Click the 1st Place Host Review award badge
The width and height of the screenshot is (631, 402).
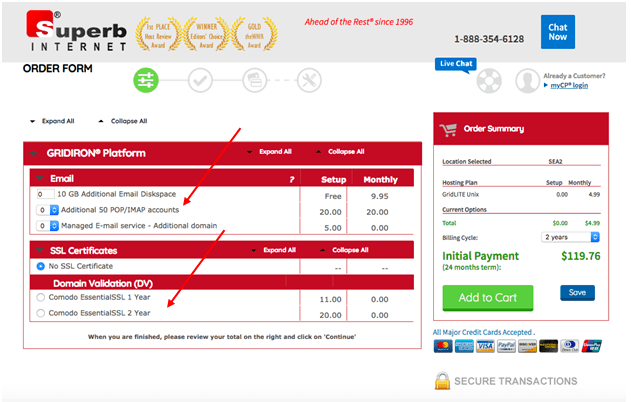[158, 34]
